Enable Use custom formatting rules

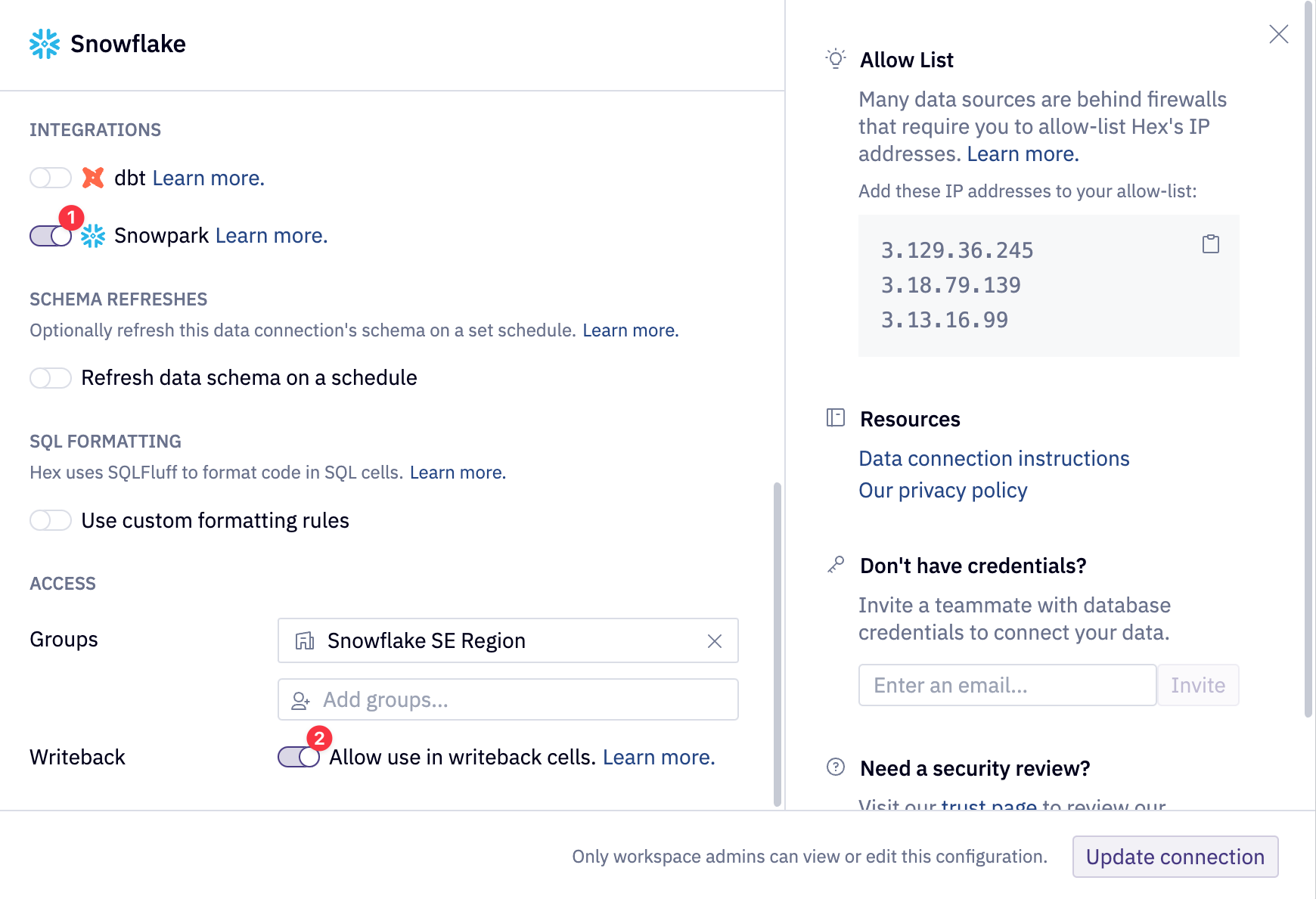[50, 520]
